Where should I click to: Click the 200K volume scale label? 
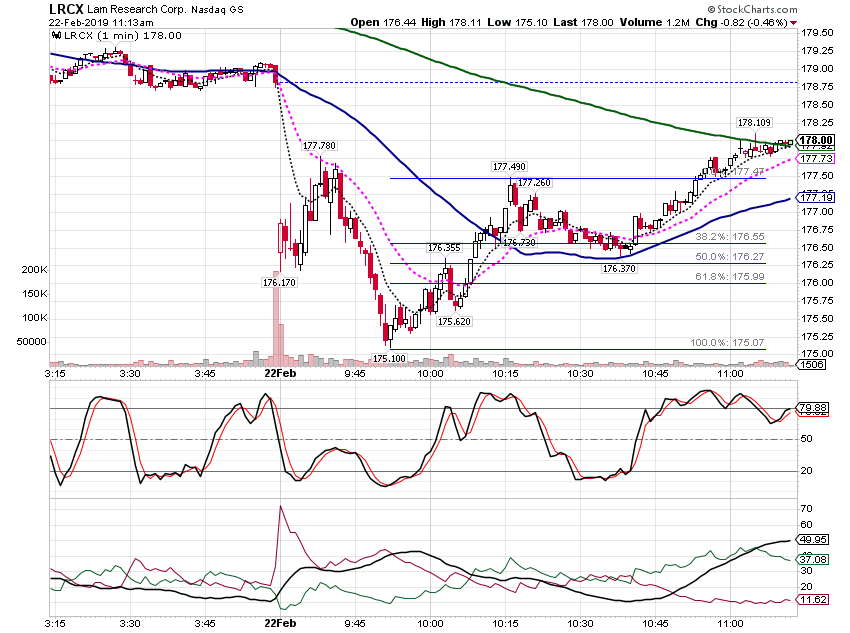point(34,269)
